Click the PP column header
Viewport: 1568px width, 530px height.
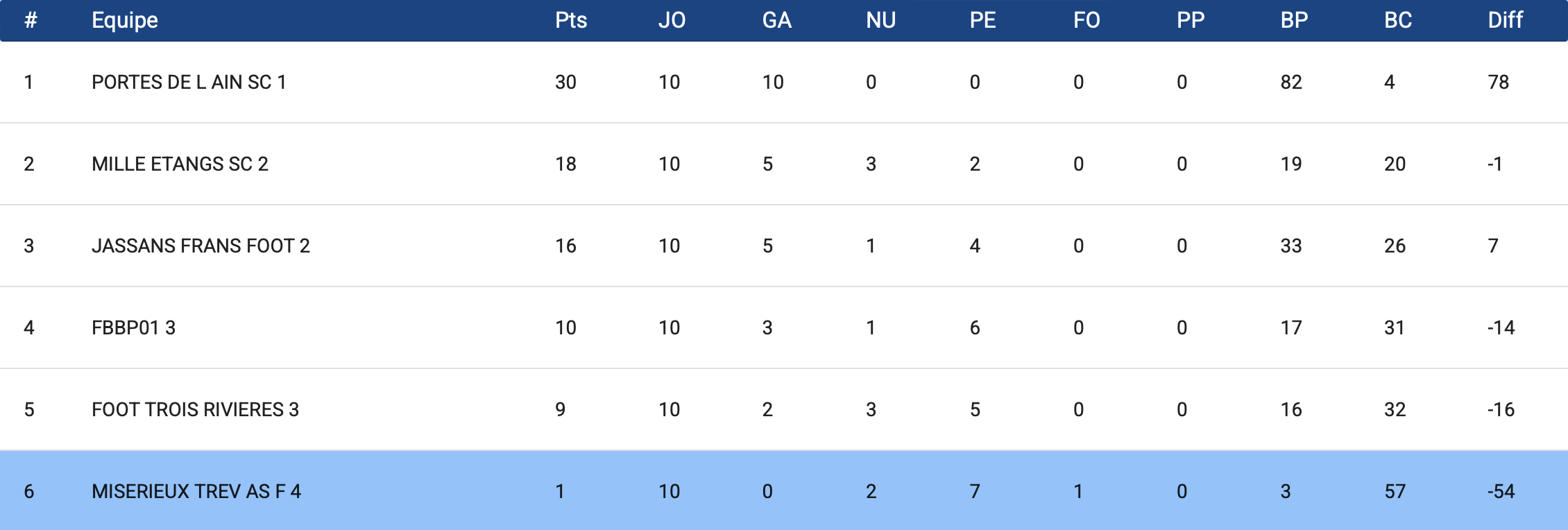coord(1191,20)
